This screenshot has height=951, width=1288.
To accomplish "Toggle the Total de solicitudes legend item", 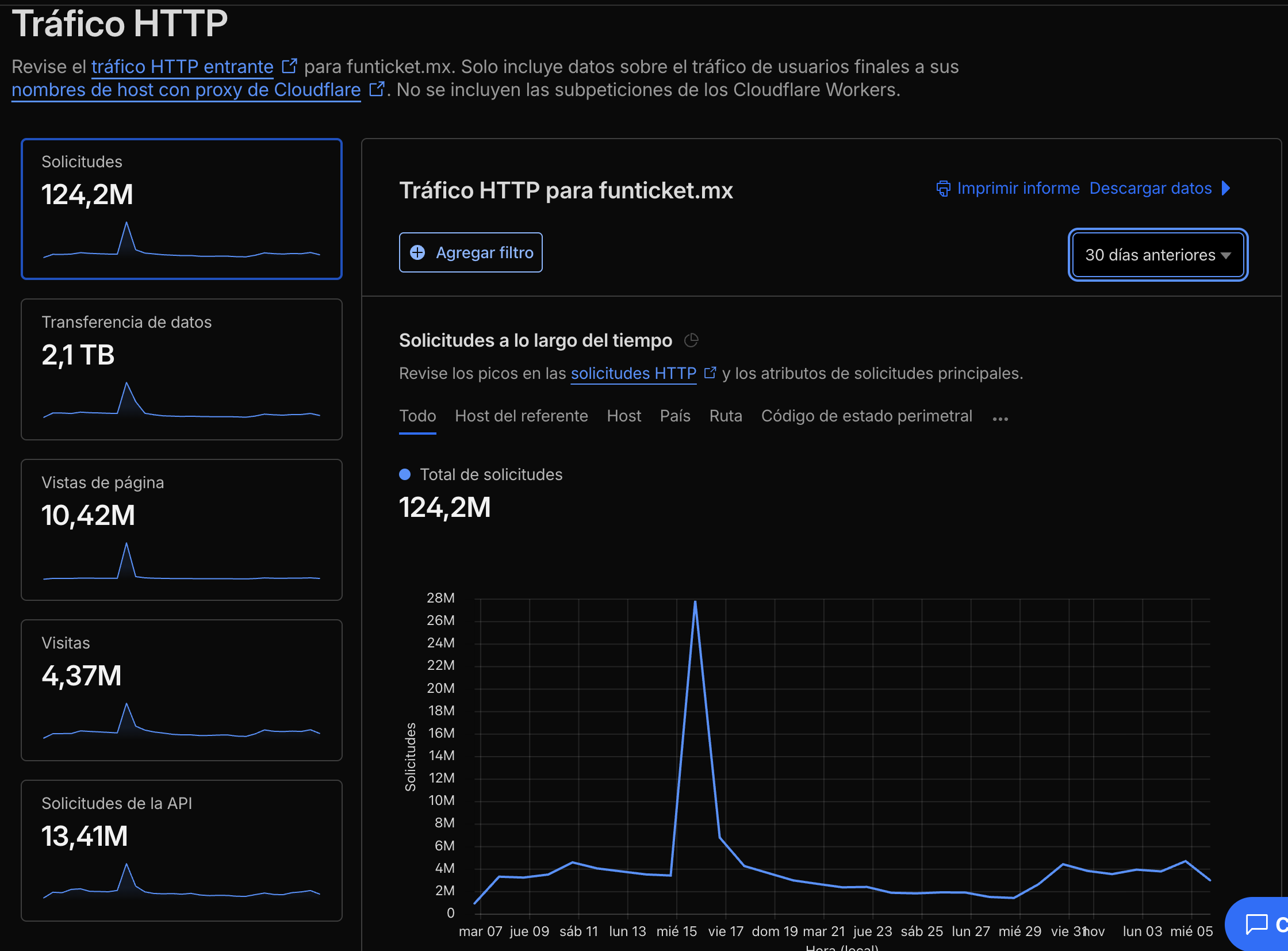I will pyautogui.click(x=481, y=474).
